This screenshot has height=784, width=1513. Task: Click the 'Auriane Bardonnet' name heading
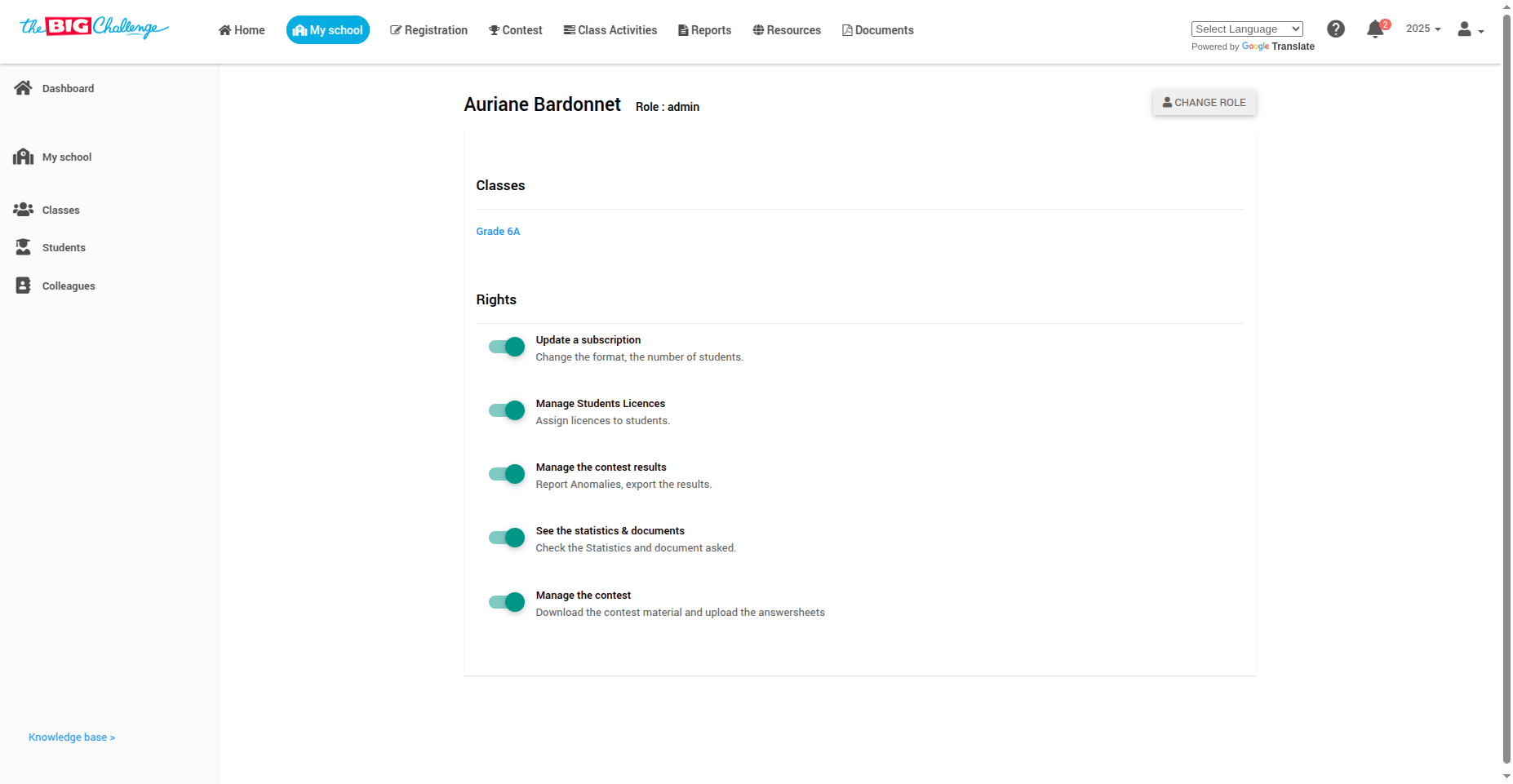click(x=543, y=104)
